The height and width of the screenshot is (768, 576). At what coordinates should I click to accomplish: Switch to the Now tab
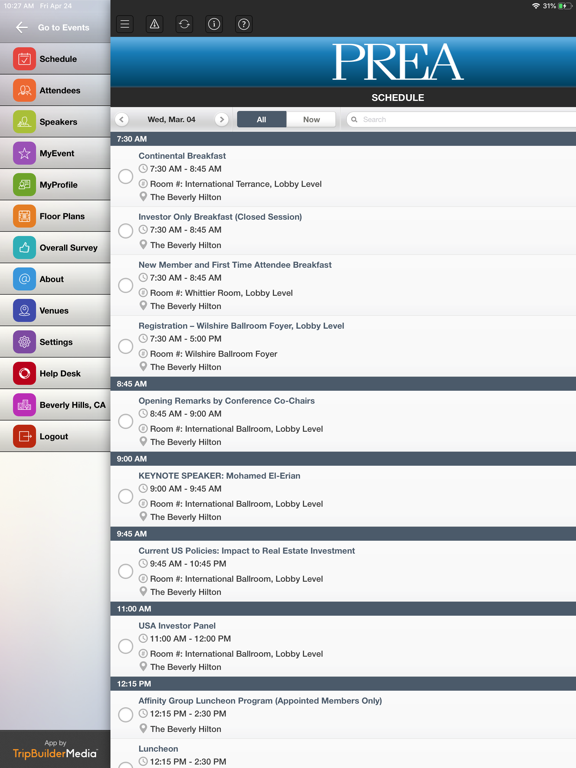point(311,119)
